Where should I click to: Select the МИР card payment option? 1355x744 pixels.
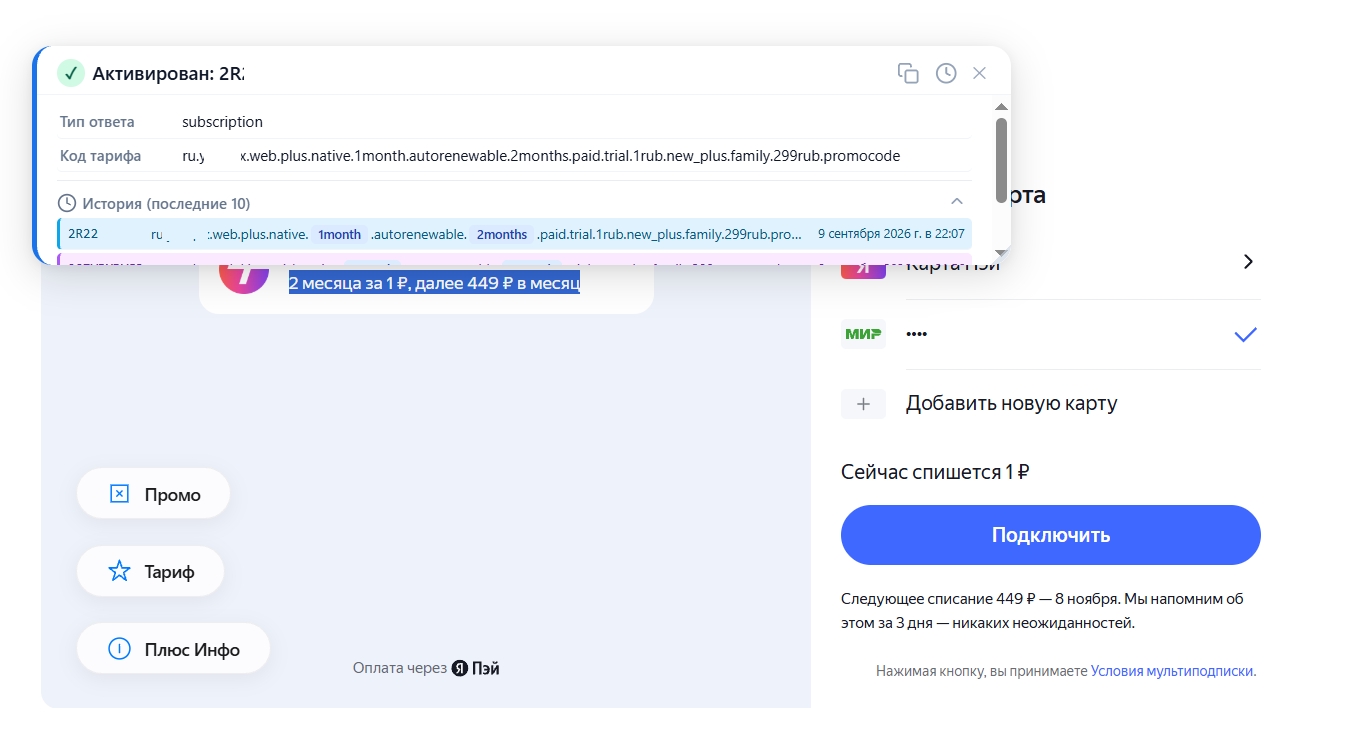pyautogui.click(x=1050, y=334)
